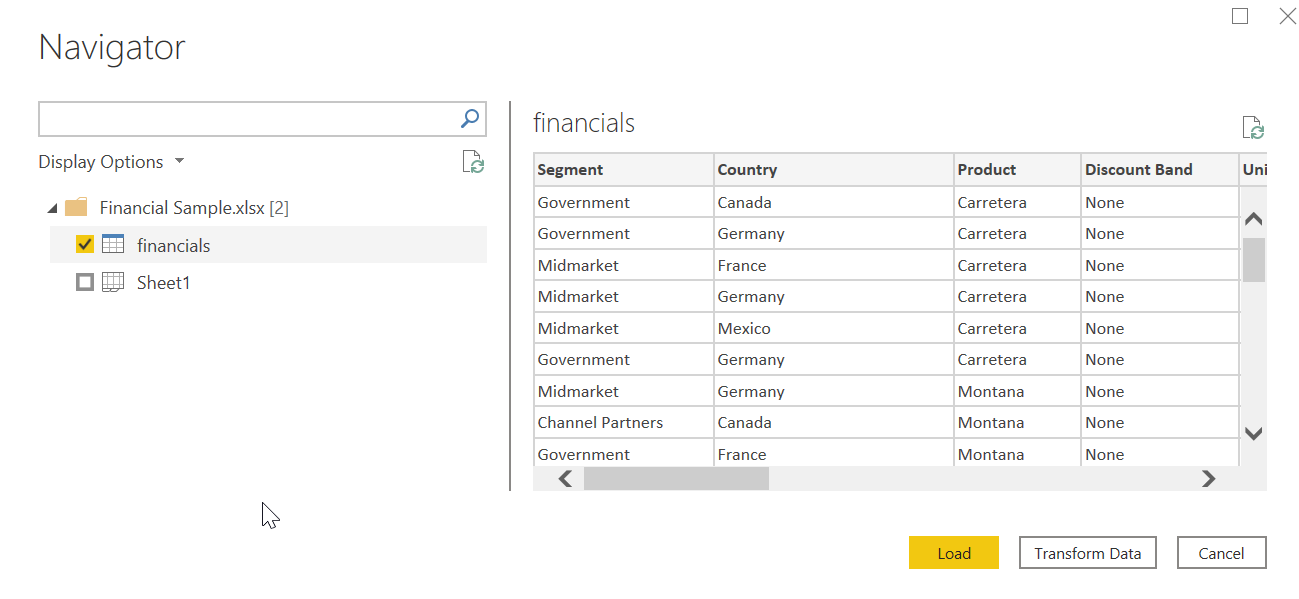
Task: Click the horizontal scrollbar left arrow
Action: click(x=565, y=479)
